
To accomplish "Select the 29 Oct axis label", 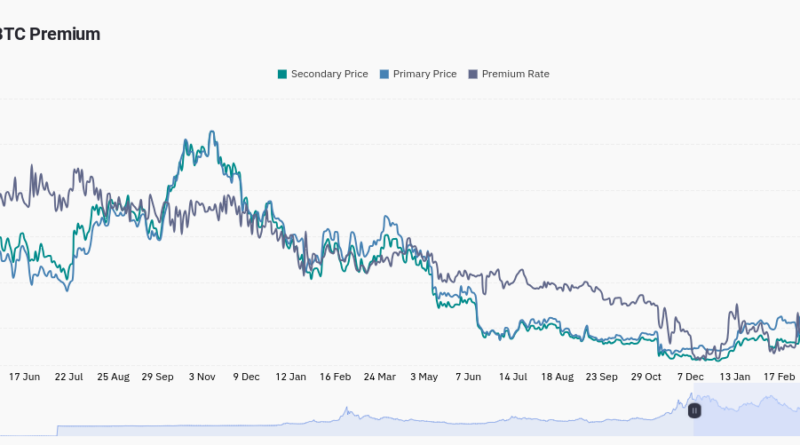I will (646, 377).
